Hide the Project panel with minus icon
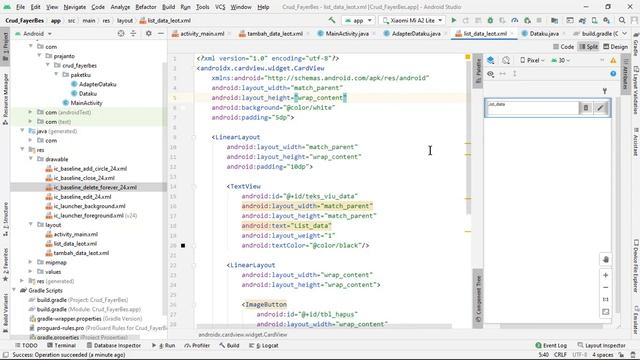The image size is (640, 360). [x=161, y=33]
